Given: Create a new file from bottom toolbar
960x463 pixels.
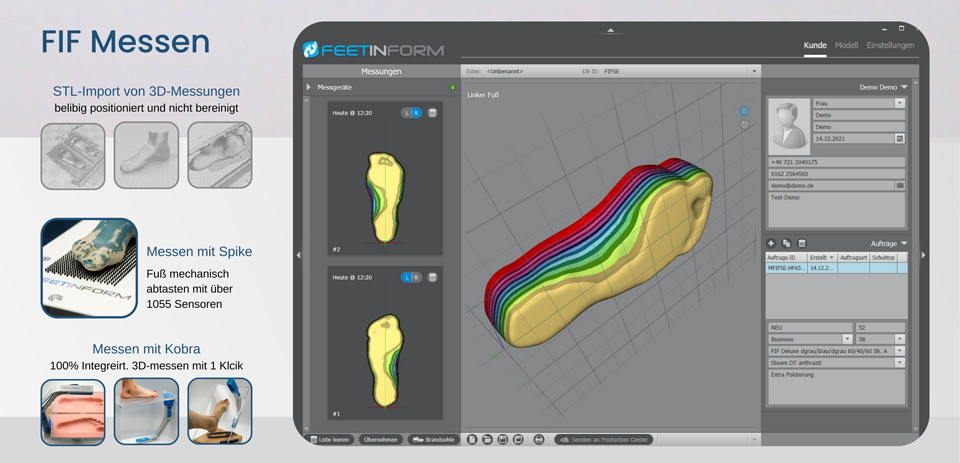Looking at the screenshot, I should (x=472, y=439).
